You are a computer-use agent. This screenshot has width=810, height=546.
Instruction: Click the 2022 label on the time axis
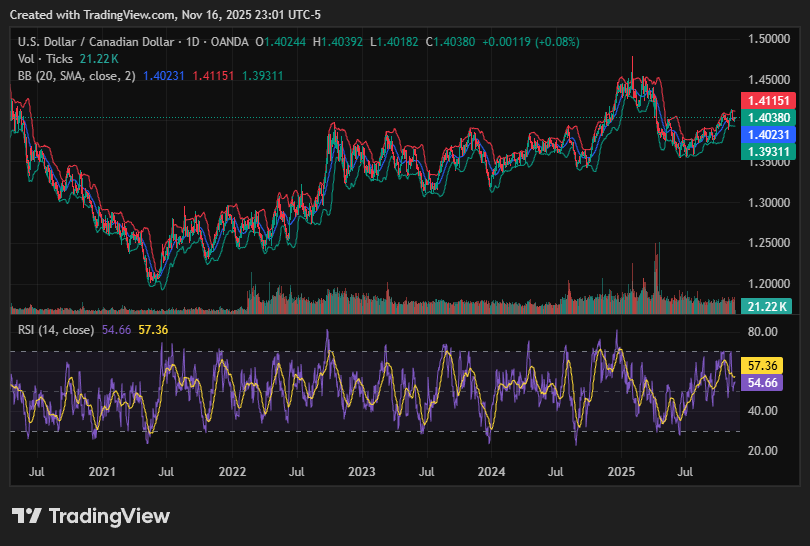(x=232, y=470)
